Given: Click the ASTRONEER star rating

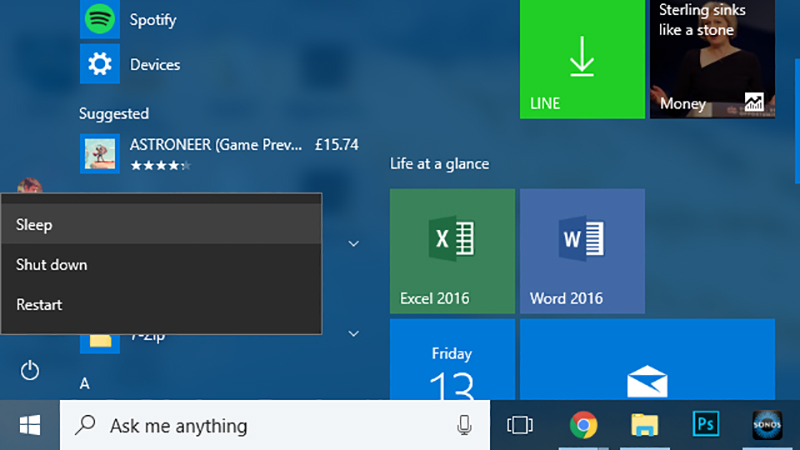Looking at the screenshot, I should click(161, 165).
